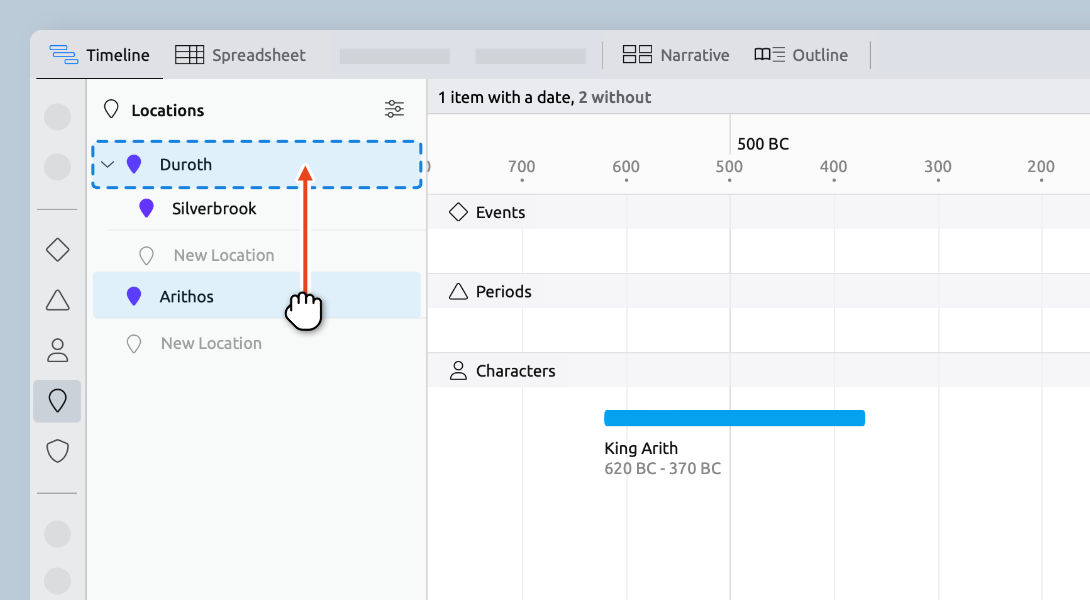Click the '1 item with a date' text
Image resolution: width=1090 pixels, height=600 pixels.
(505, 97)
